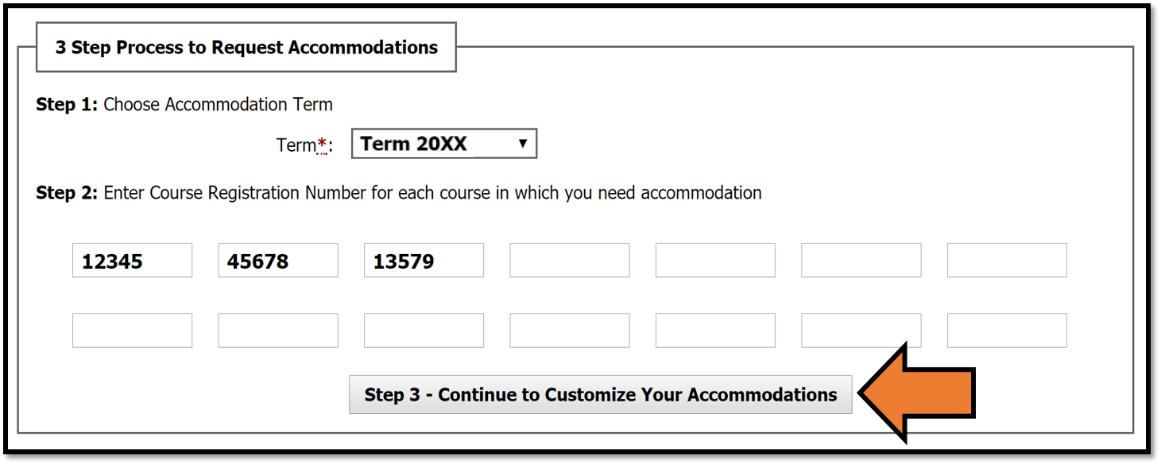Click the fourth course field in bottom row
The height and width of the screenshot is (465, 1161).
(570, 331)
